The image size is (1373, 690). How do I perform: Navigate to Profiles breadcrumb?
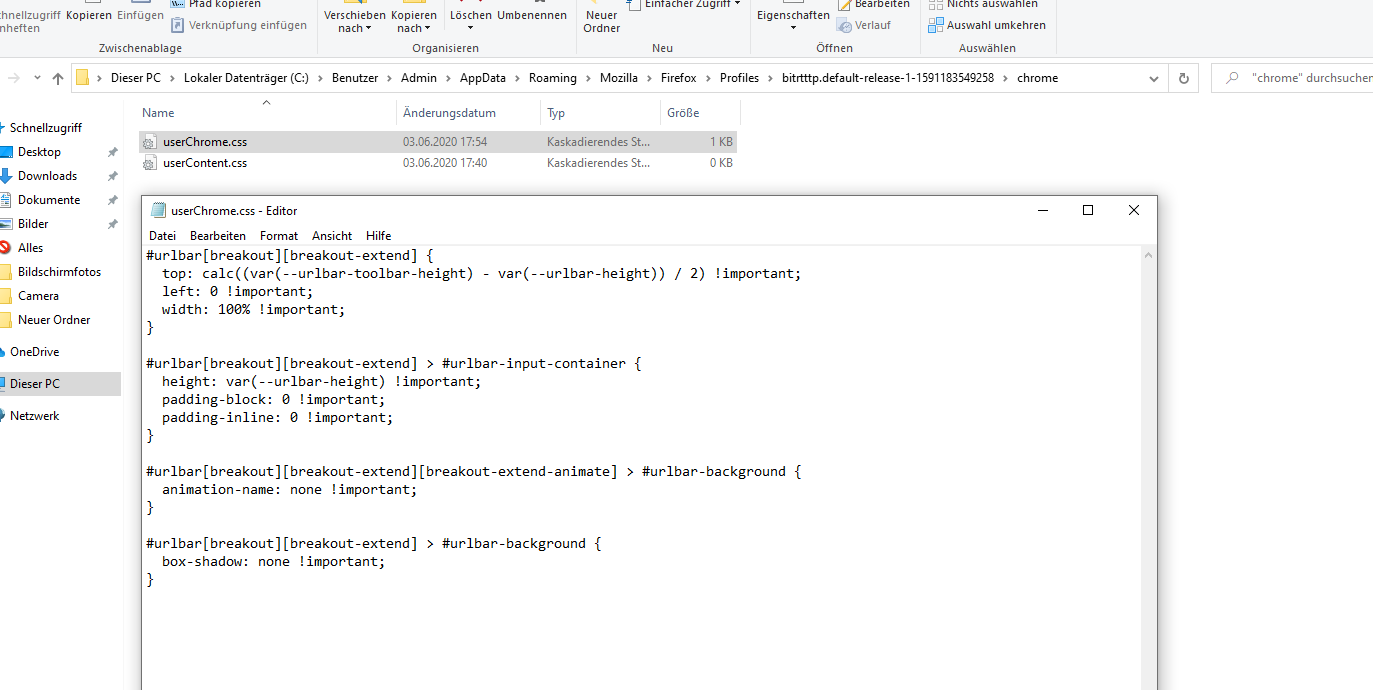click(x=739, y=78)
